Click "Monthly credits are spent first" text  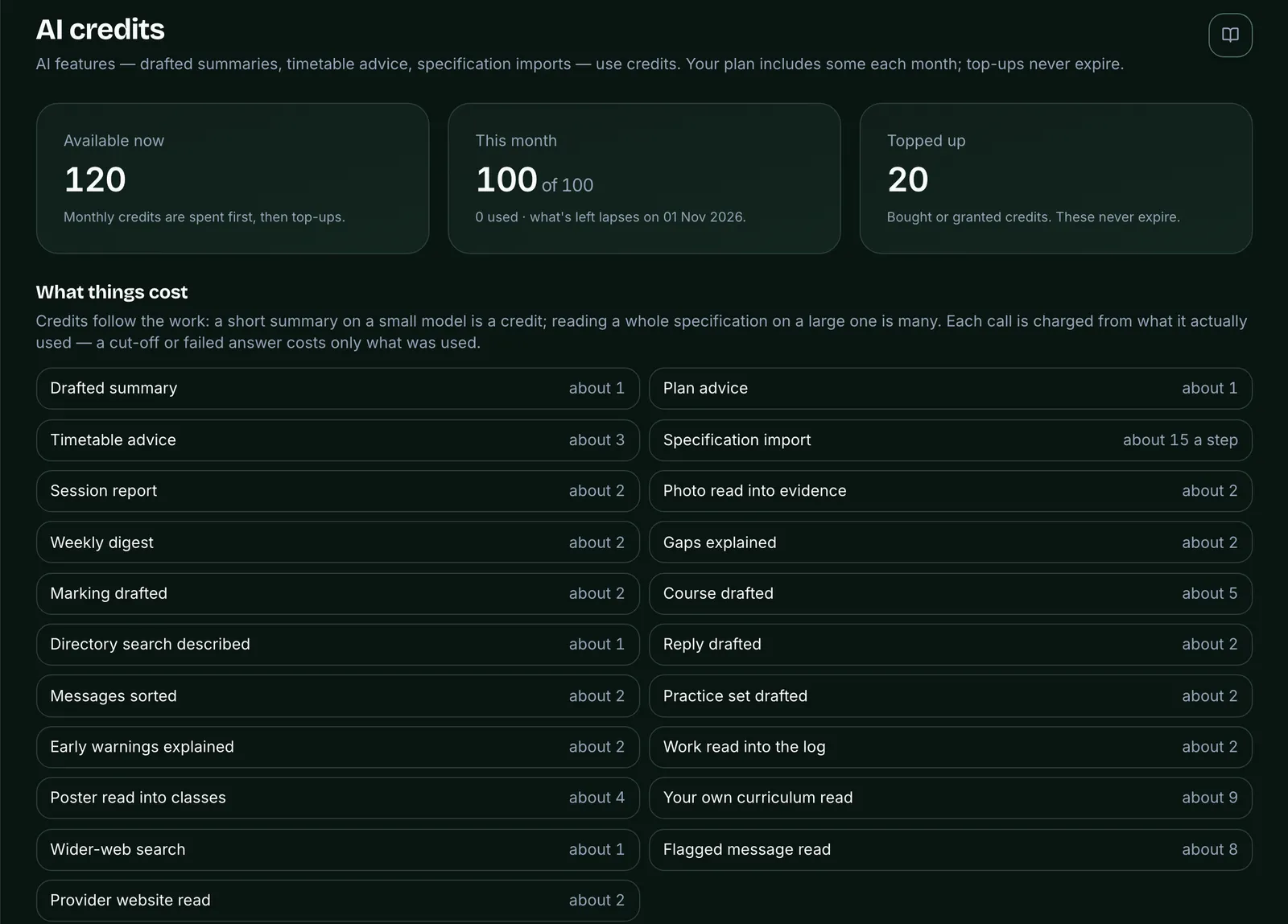point(204,217)
